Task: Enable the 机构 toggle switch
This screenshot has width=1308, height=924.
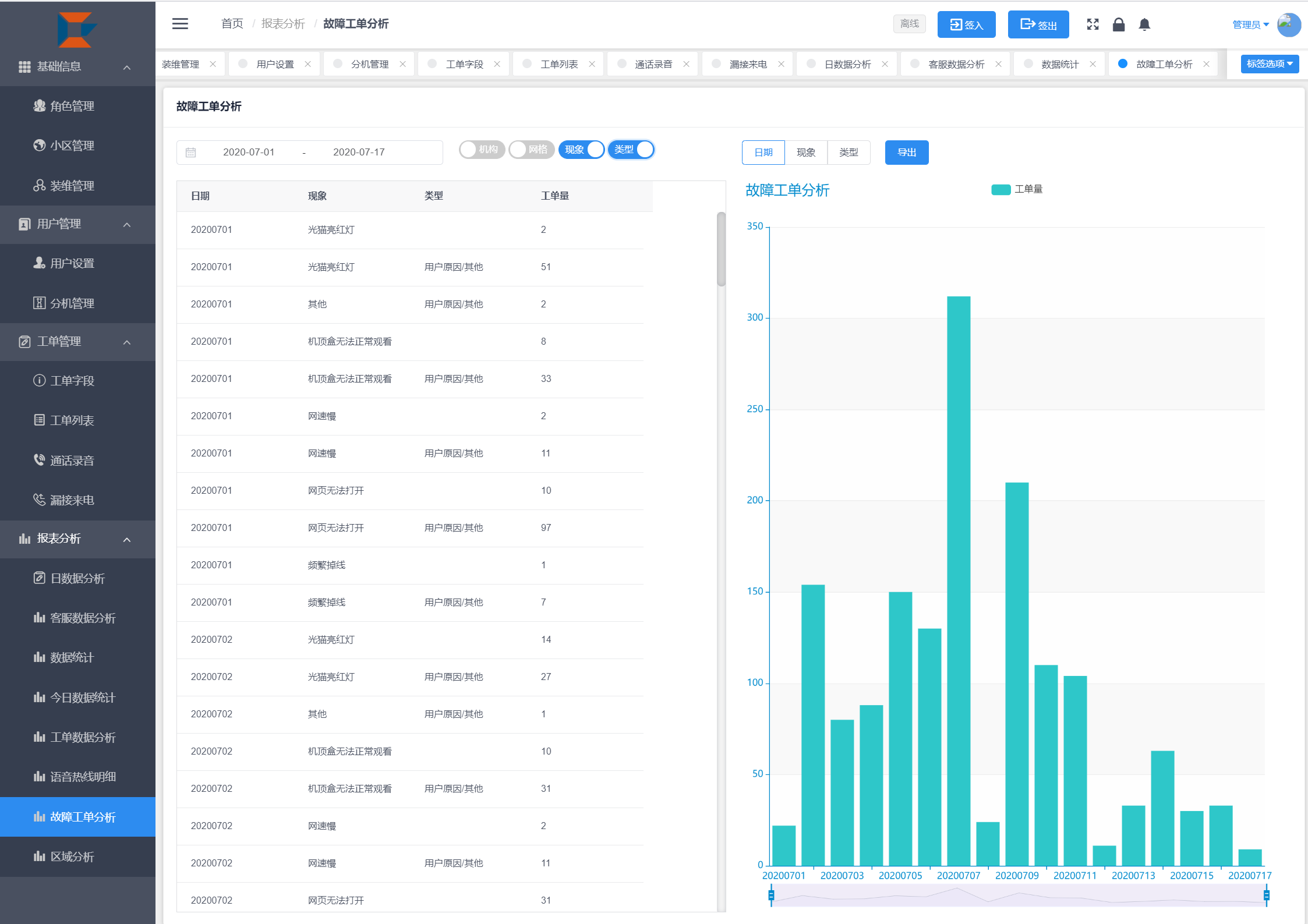Action: [481, 150]
